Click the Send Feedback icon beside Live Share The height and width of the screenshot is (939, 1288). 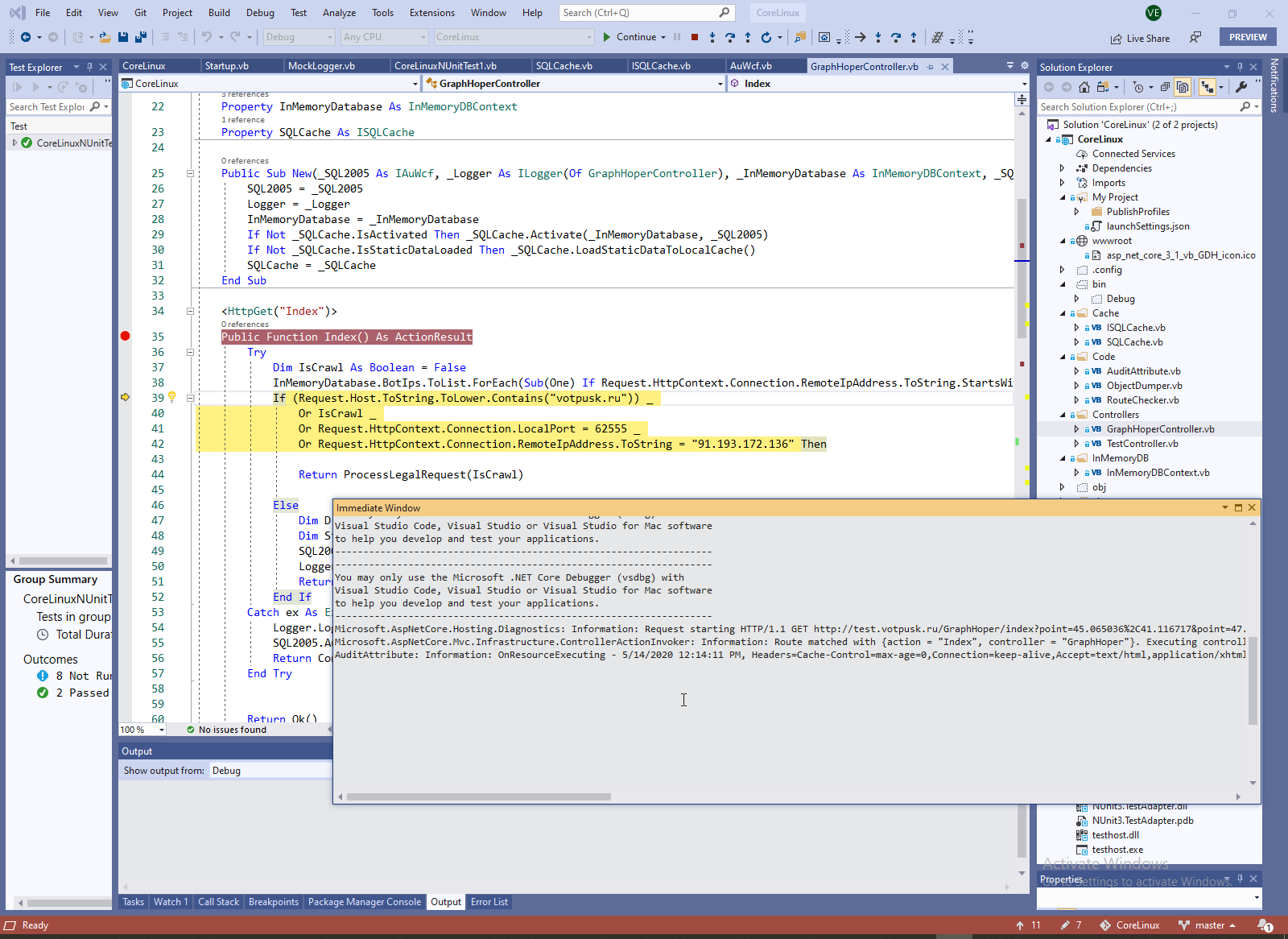(1195, 38)
